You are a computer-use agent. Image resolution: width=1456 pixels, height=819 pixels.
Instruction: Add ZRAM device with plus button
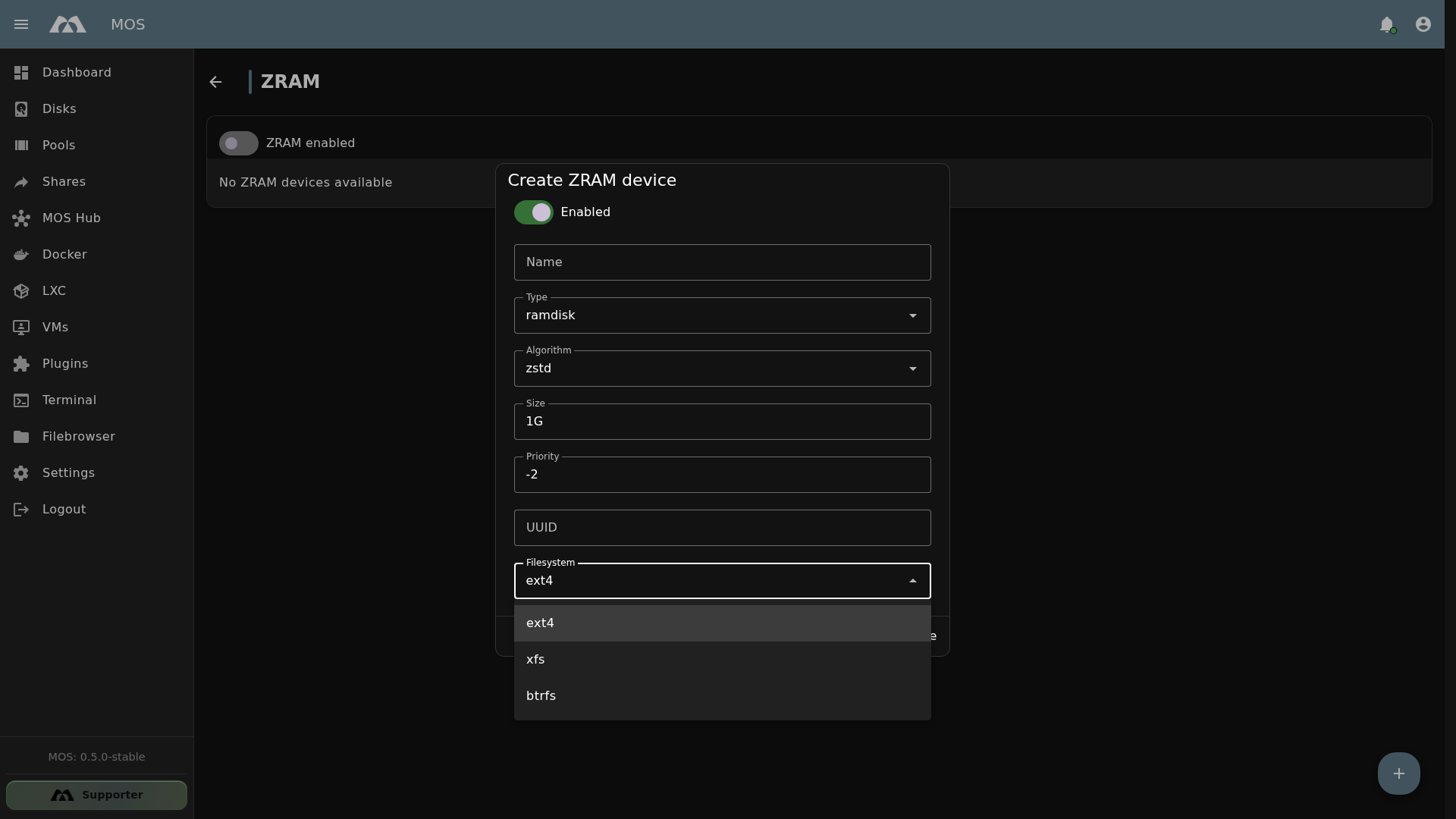[x=1398, y=773]
